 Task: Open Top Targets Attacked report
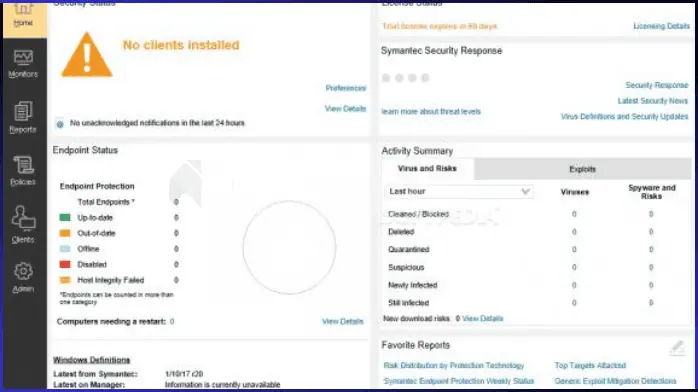coord(590,365)
